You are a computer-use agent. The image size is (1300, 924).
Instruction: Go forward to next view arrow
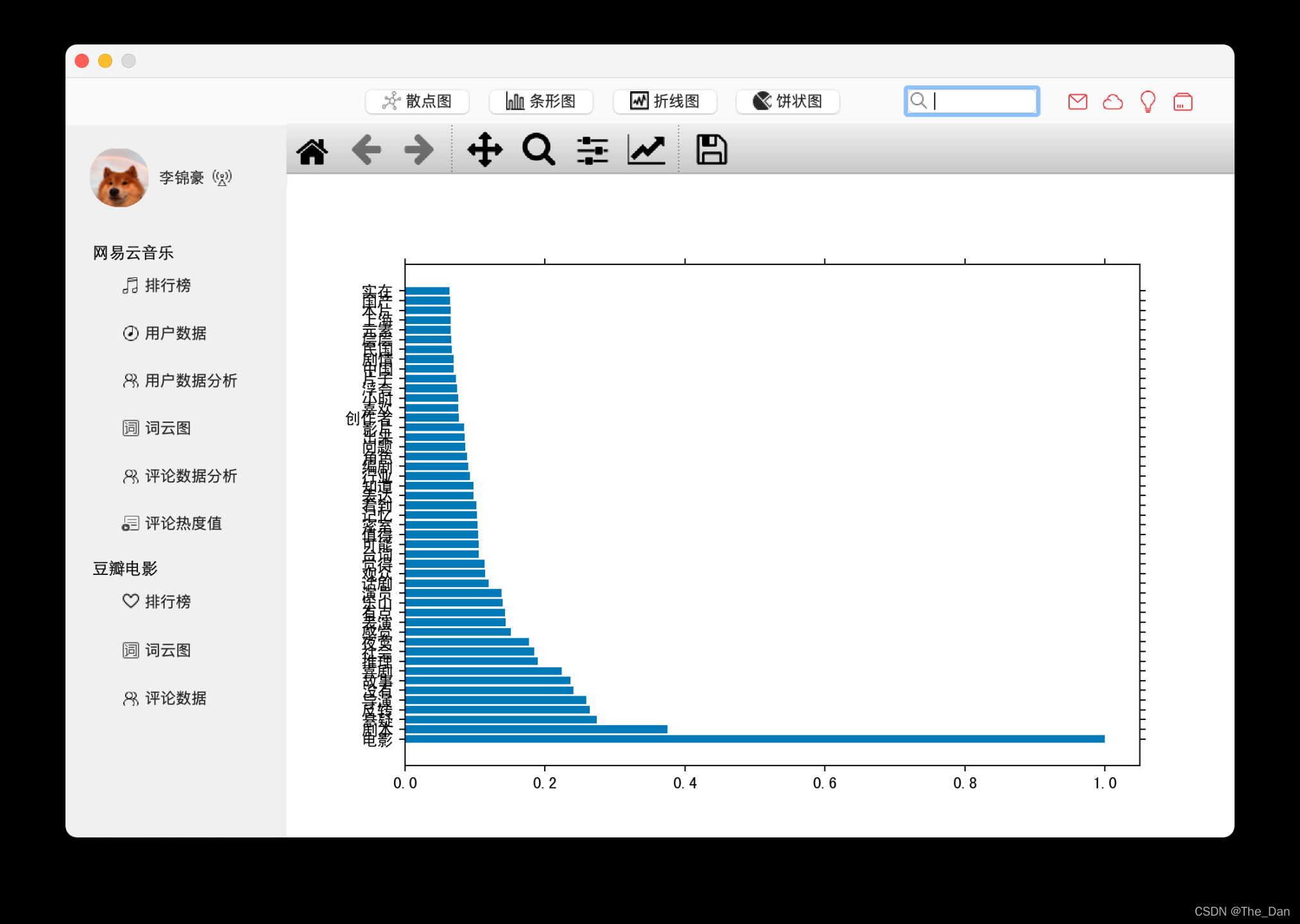point(419,151)
